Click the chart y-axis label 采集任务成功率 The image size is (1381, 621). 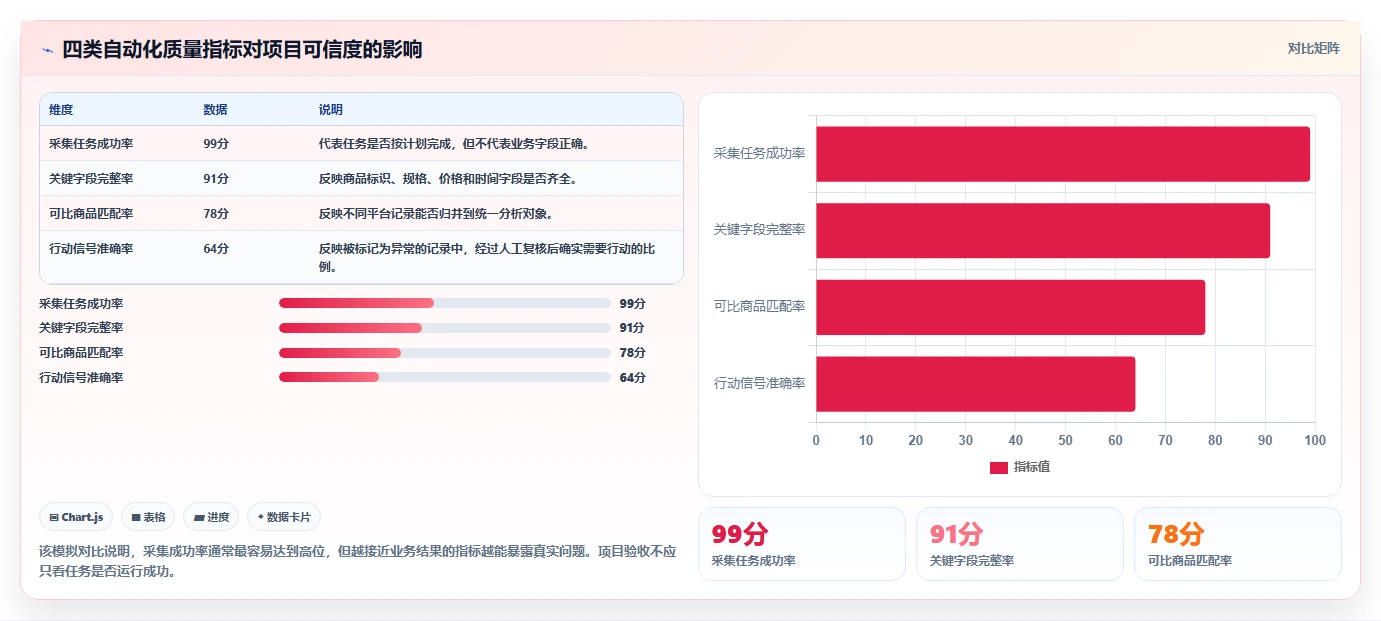[x=759, y=154]
